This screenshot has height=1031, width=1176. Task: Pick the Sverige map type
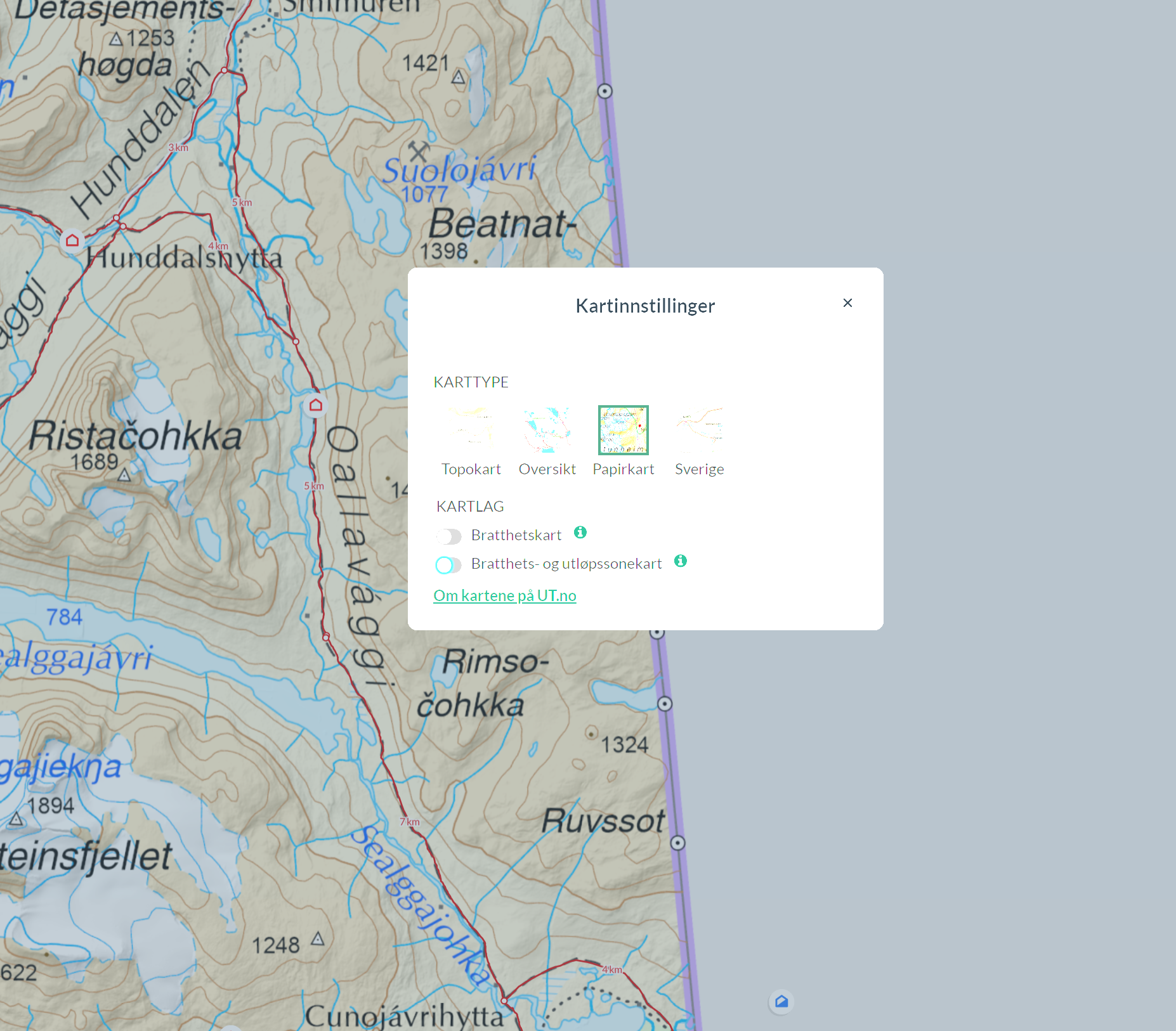[x=699, y=431]
